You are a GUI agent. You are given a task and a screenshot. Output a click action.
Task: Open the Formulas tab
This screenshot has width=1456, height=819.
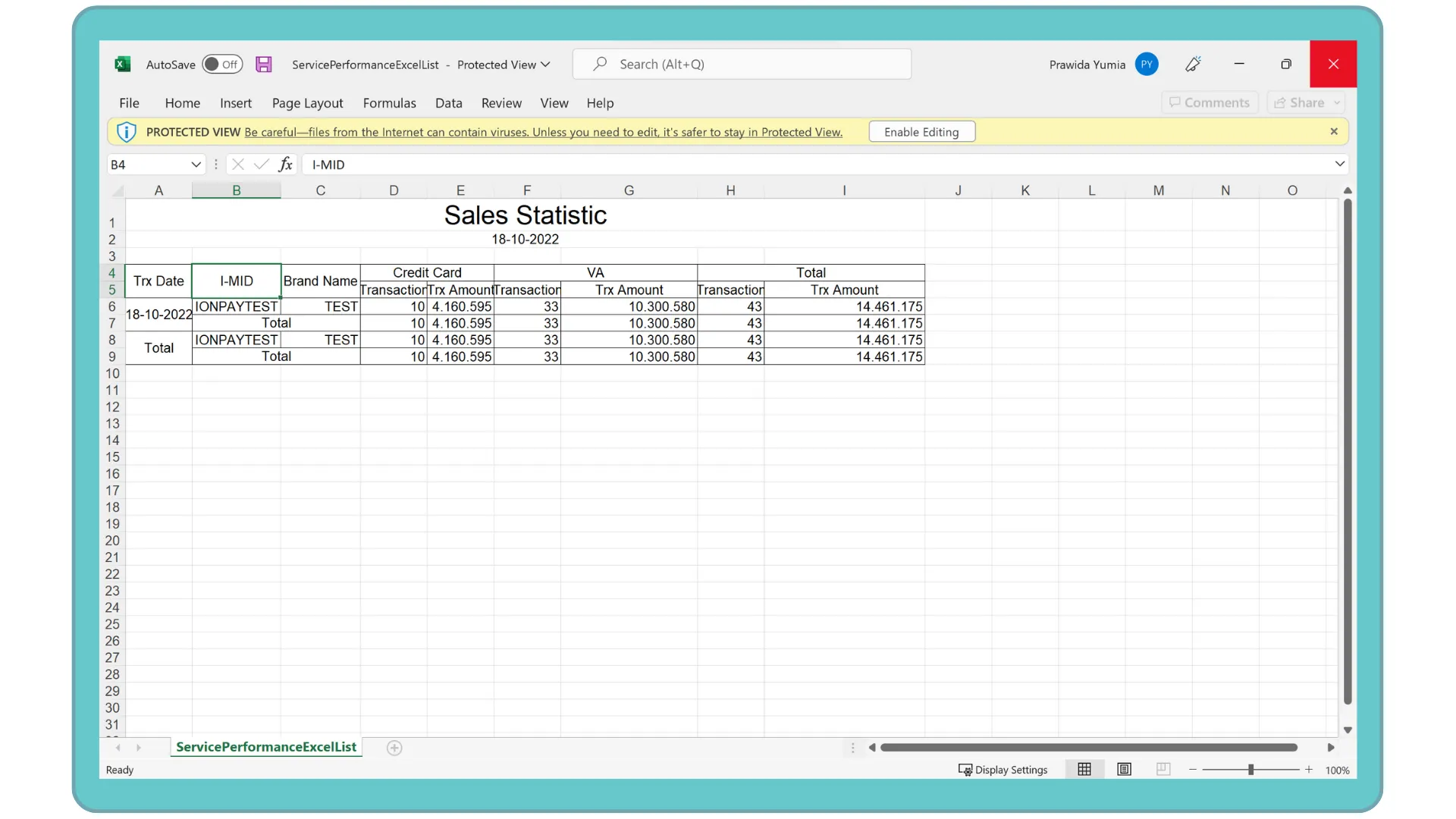(x=389, y=103)
